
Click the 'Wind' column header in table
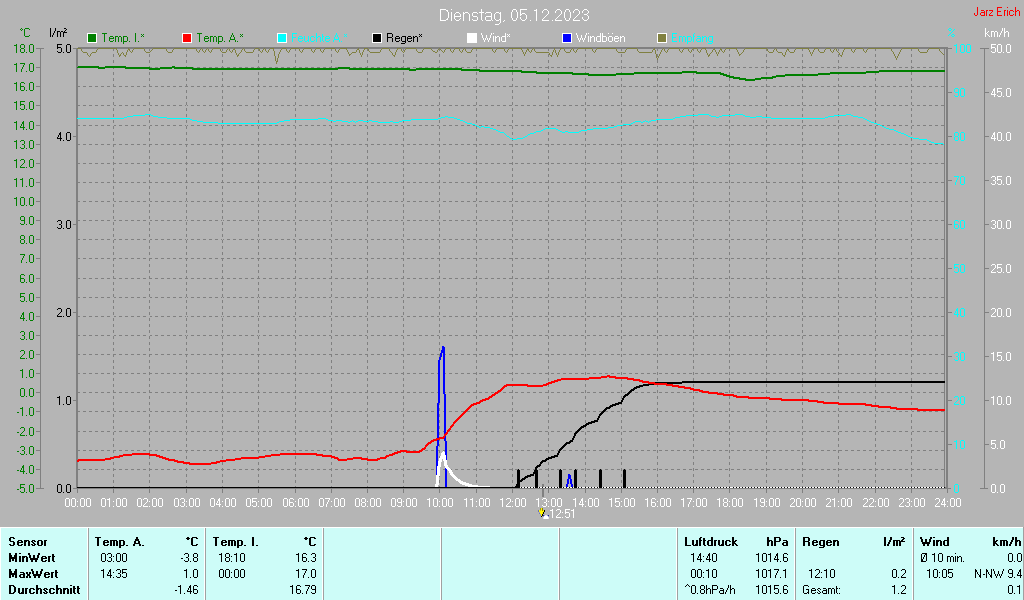coord(935,542)
